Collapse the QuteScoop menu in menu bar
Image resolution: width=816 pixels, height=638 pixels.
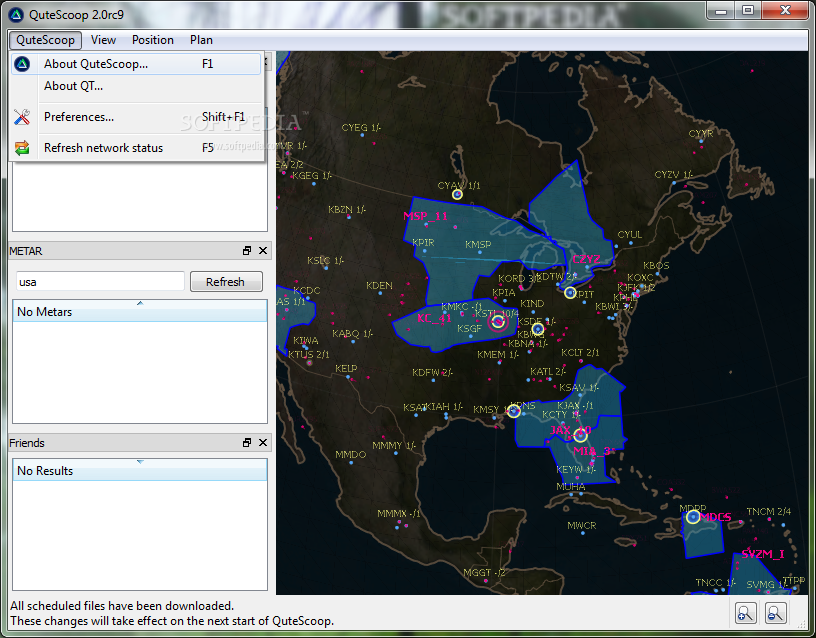coord(45,40)
